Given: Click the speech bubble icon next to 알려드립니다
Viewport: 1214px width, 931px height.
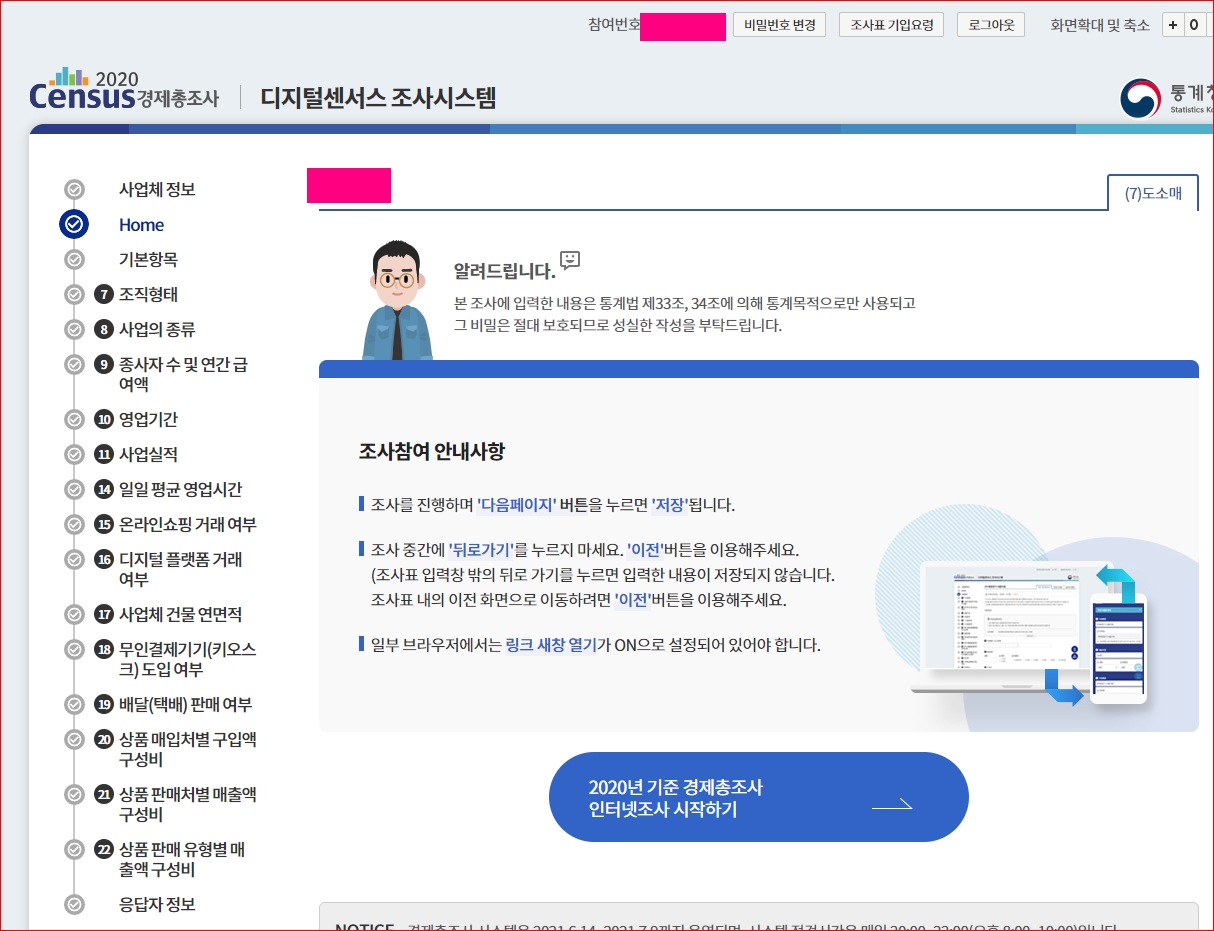Looking at the screenshot, I should tap(570, 260).
